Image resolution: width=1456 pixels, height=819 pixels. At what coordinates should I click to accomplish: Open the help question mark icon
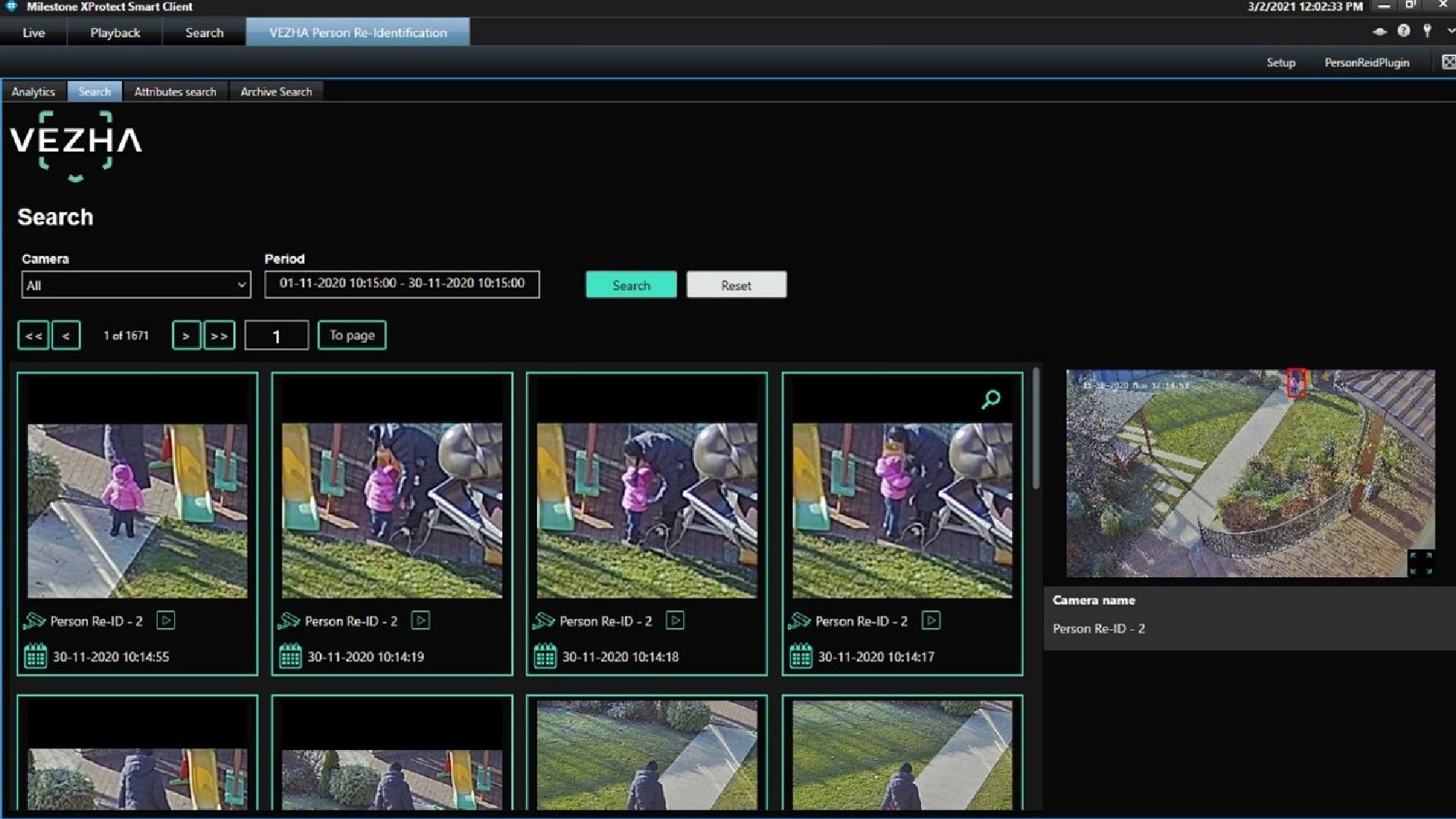1404,31
